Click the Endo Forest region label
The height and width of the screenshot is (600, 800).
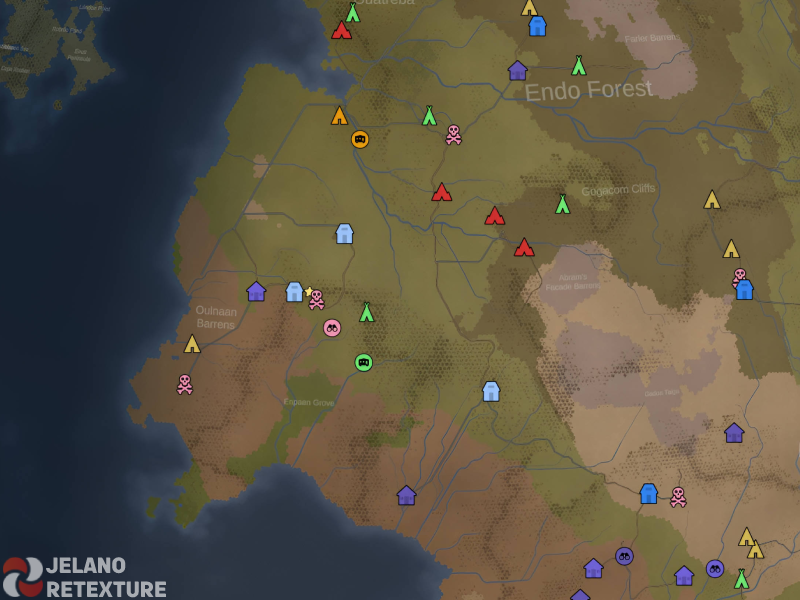588,91
